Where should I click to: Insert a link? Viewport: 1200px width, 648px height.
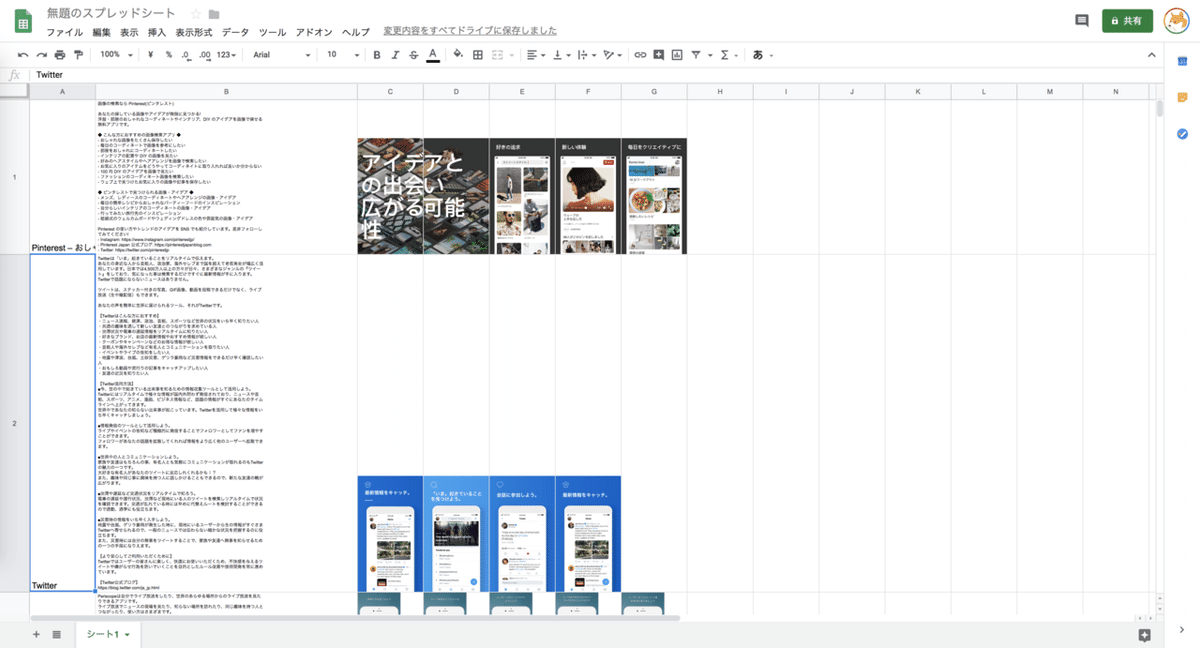click(x=641, y=54)
